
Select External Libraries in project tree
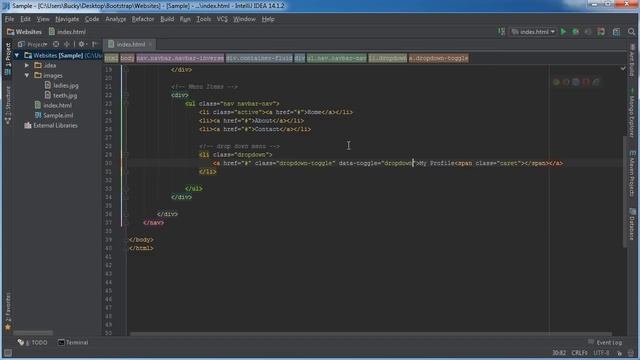pos(51,126)
